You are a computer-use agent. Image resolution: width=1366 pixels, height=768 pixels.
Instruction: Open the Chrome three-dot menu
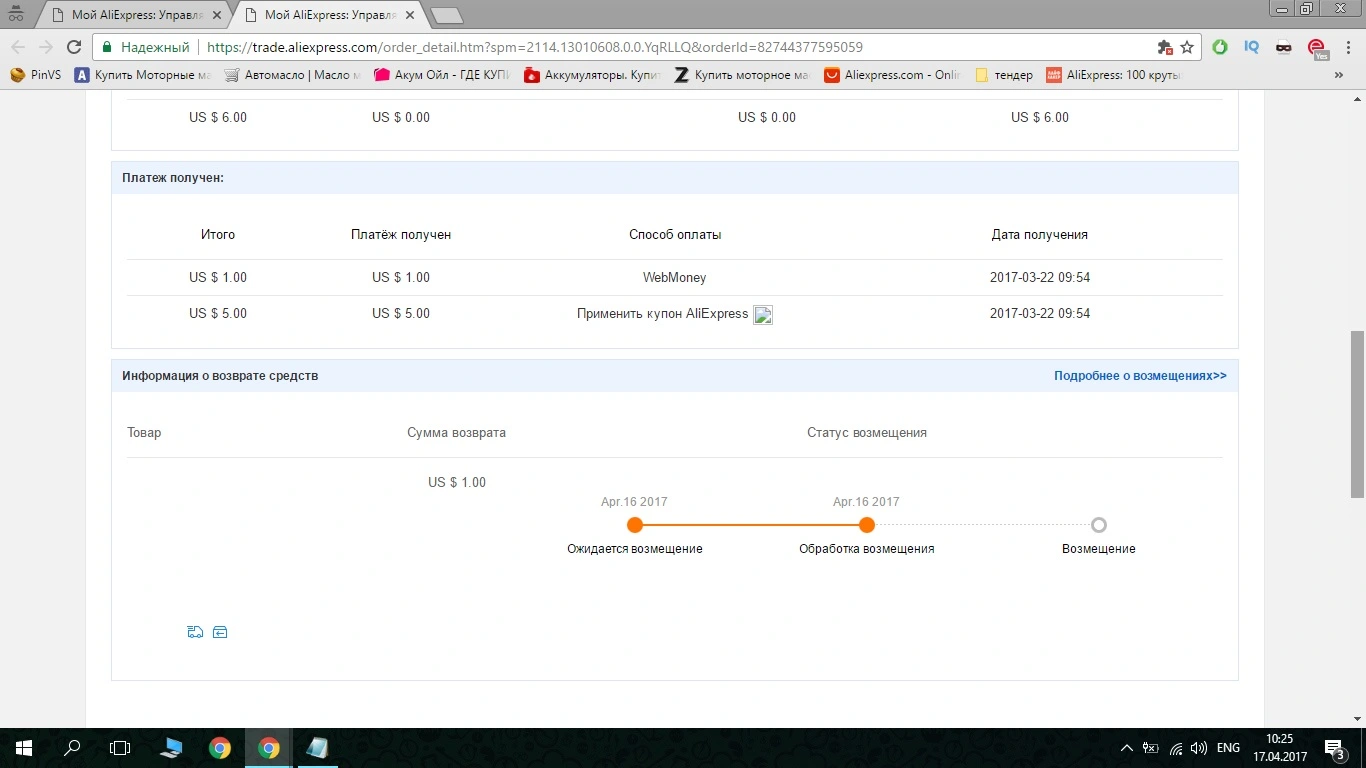coord(1347,47)
